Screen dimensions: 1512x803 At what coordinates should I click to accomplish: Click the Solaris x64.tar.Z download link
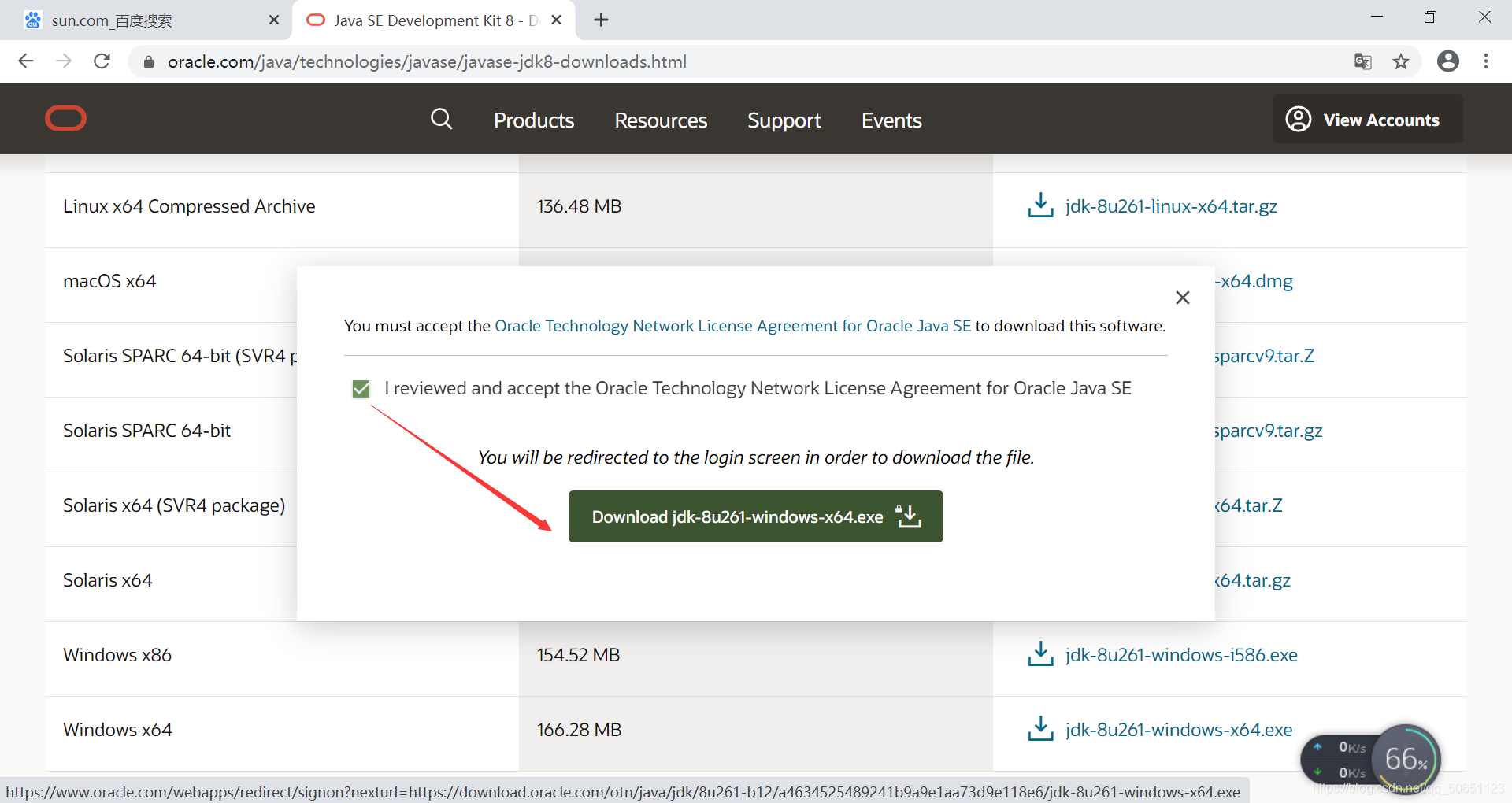(1249, 505)
